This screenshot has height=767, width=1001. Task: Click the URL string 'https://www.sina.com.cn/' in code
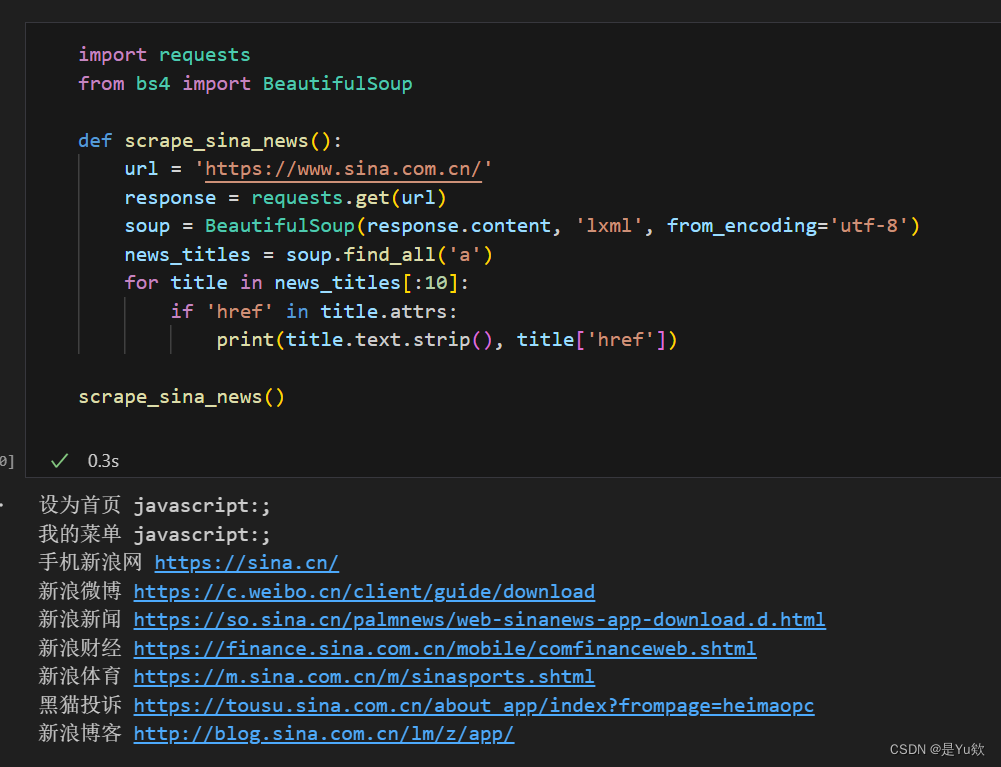(343, 169)
